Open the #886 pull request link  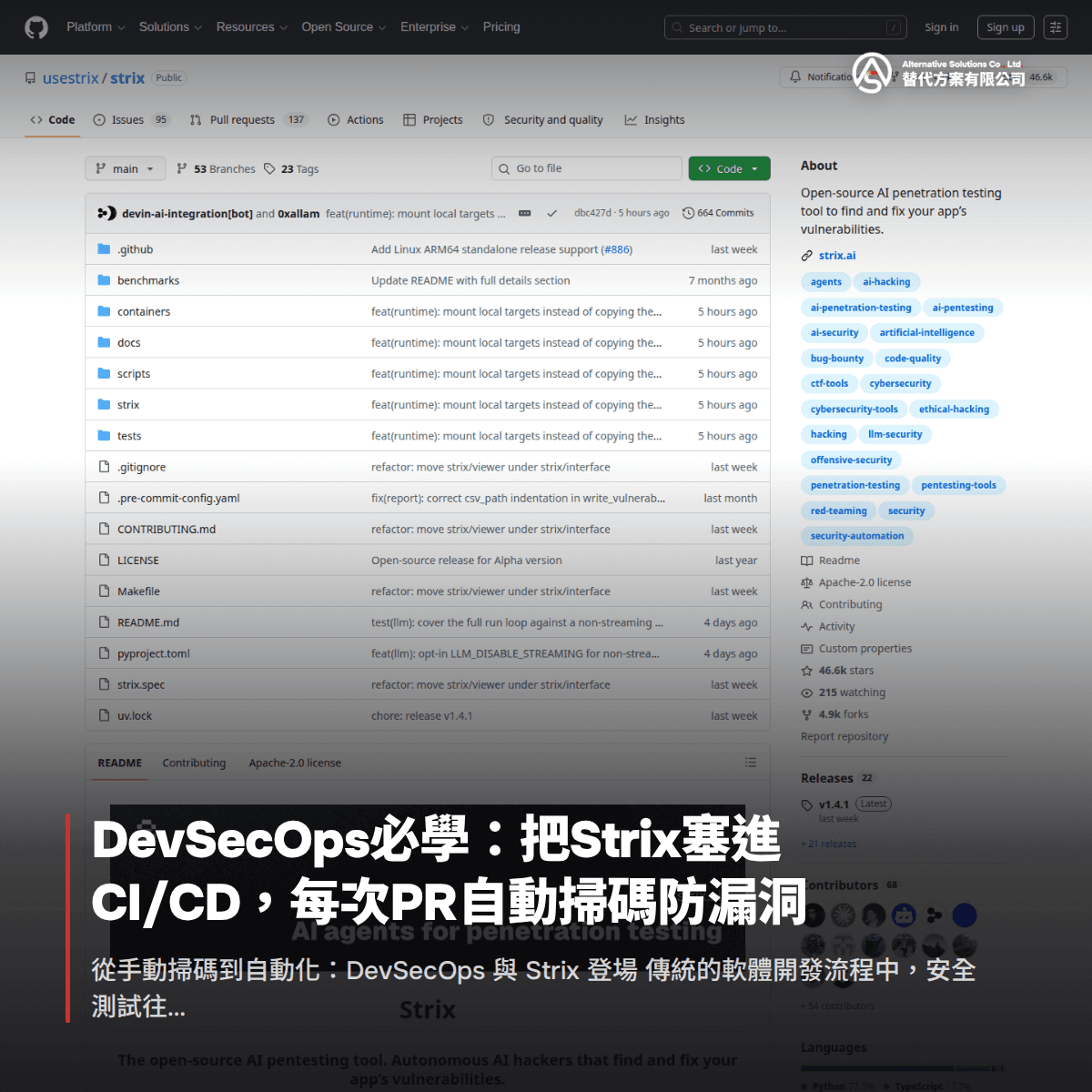pyautogui.click(x=617, y=249)
